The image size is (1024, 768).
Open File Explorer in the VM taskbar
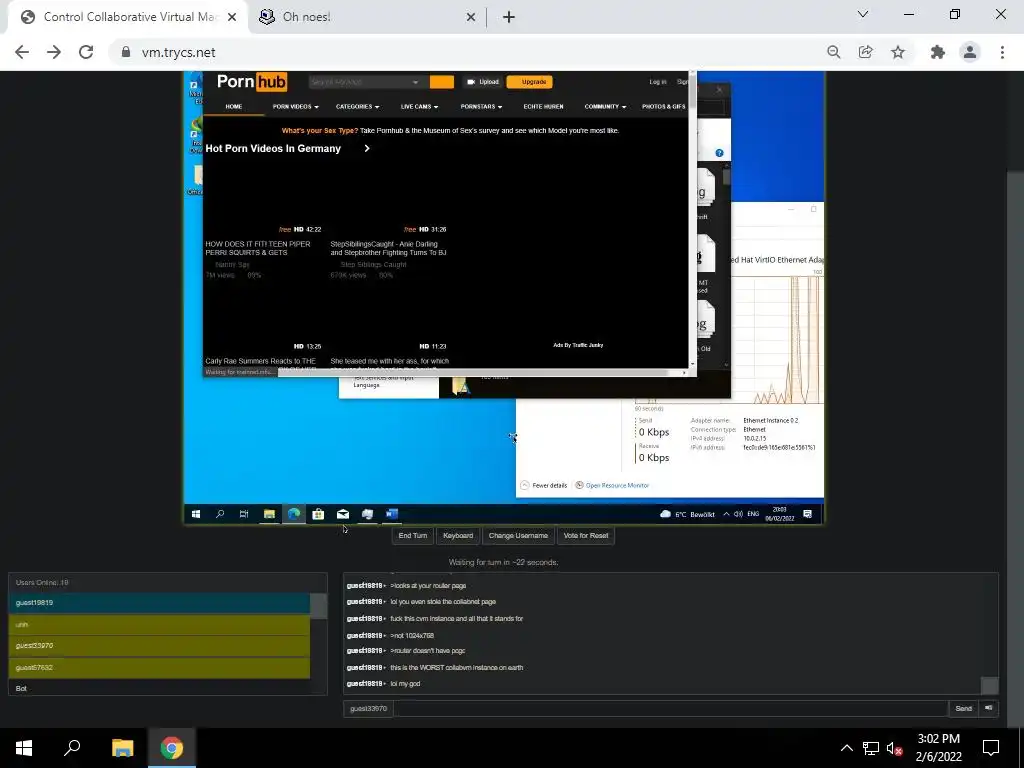coord(269,514)
